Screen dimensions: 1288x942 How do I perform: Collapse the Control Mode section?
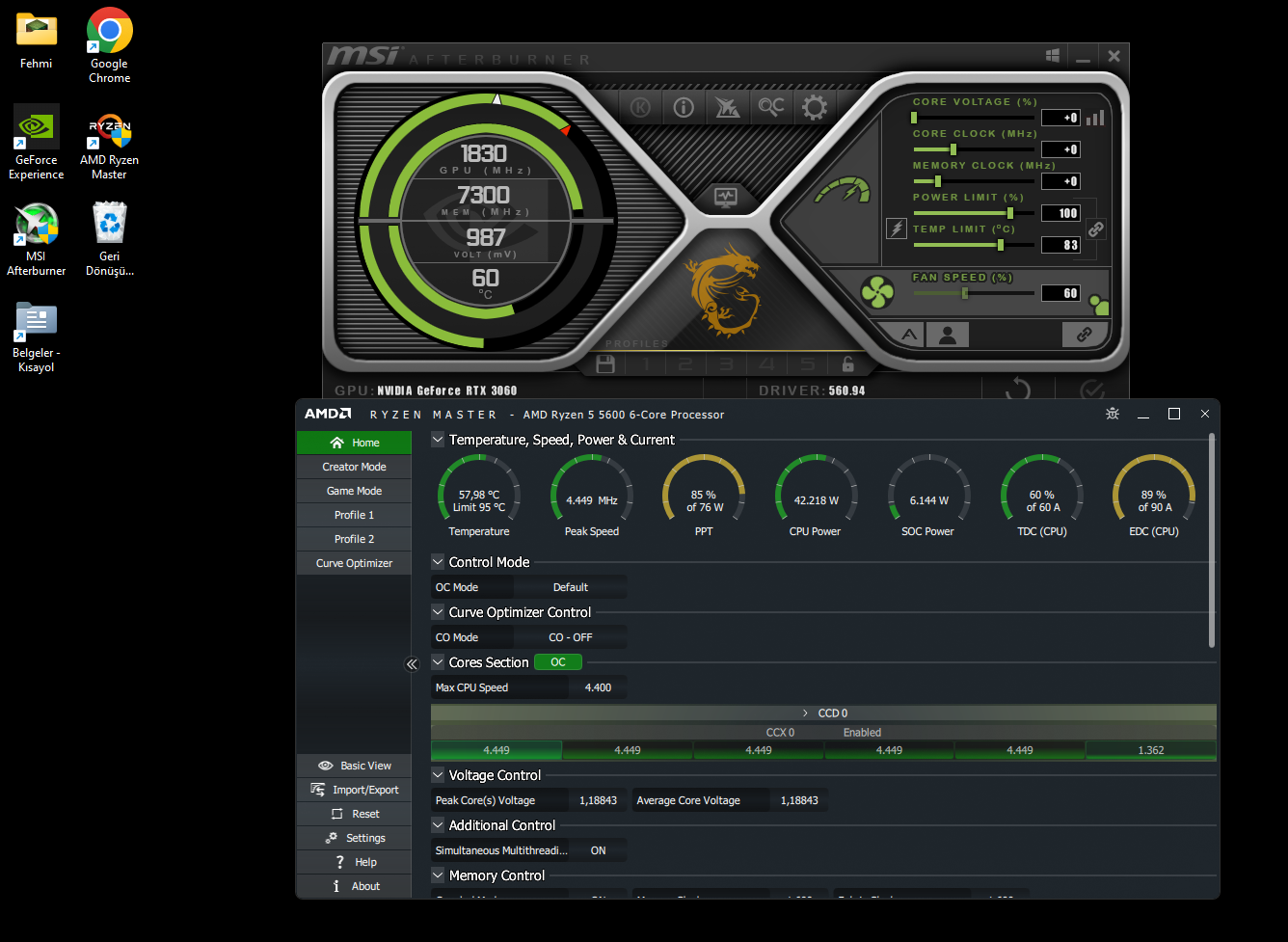click(x=438, y=562)
